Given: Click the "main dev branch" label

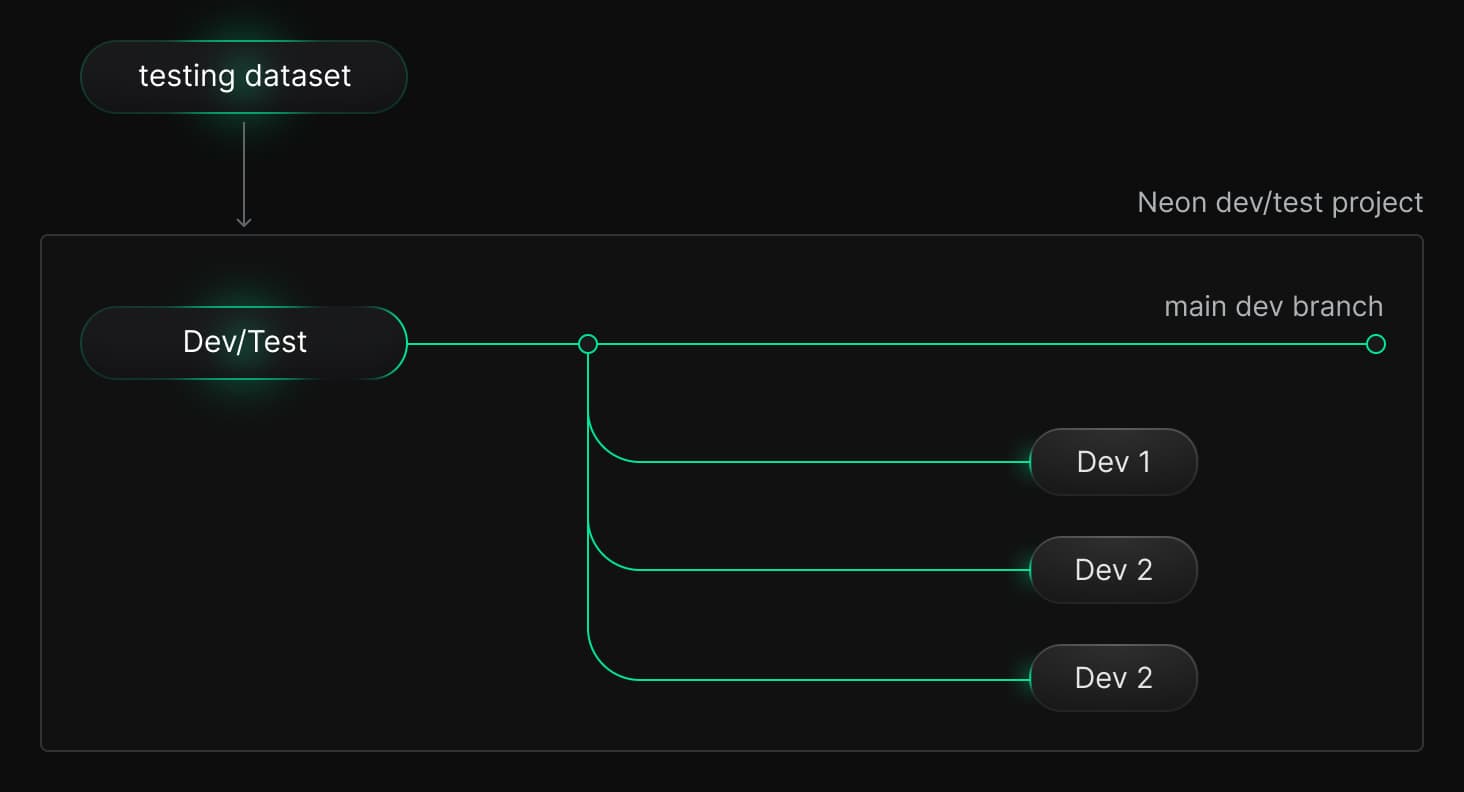Looking at the screenshot, I should click(1273, 306).
